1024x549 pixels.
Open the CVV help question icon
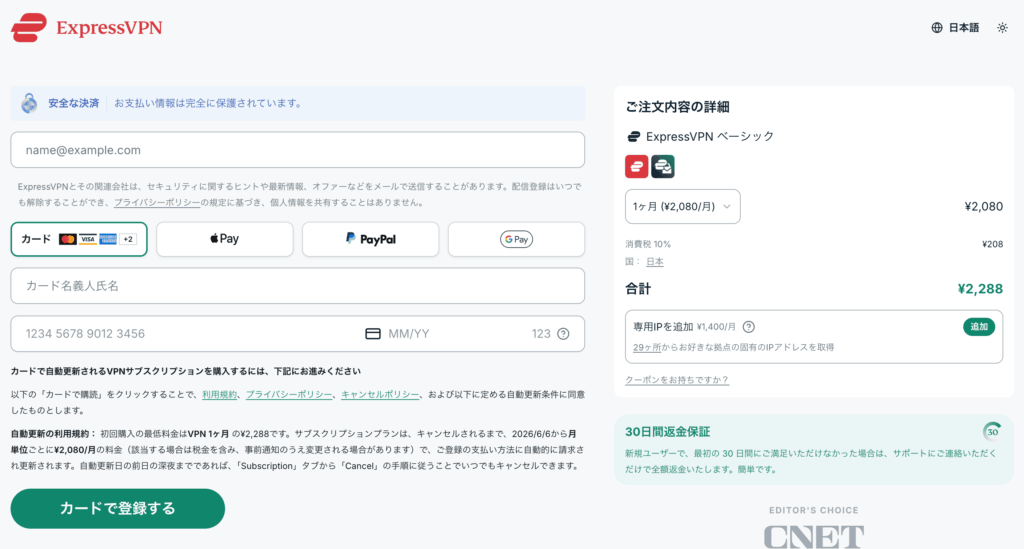point(563,334)
